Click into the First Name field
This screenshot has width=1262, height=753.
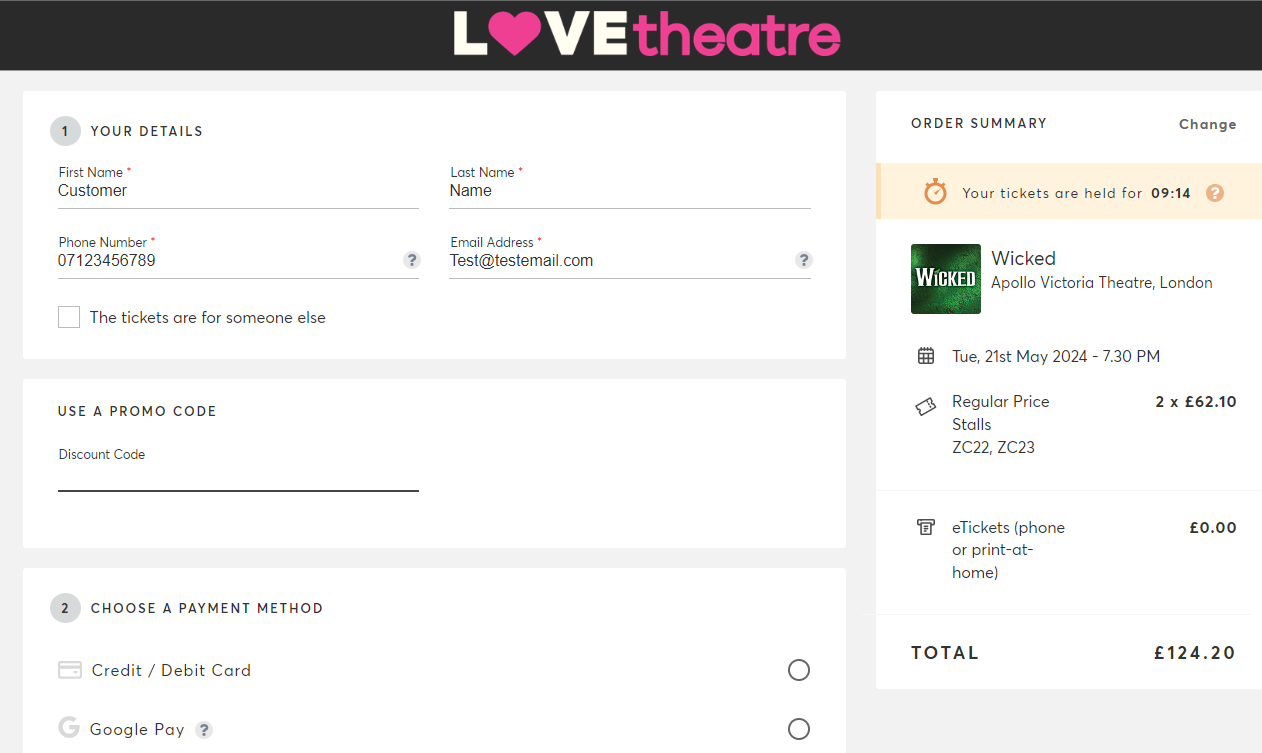[x=238, y=191]
